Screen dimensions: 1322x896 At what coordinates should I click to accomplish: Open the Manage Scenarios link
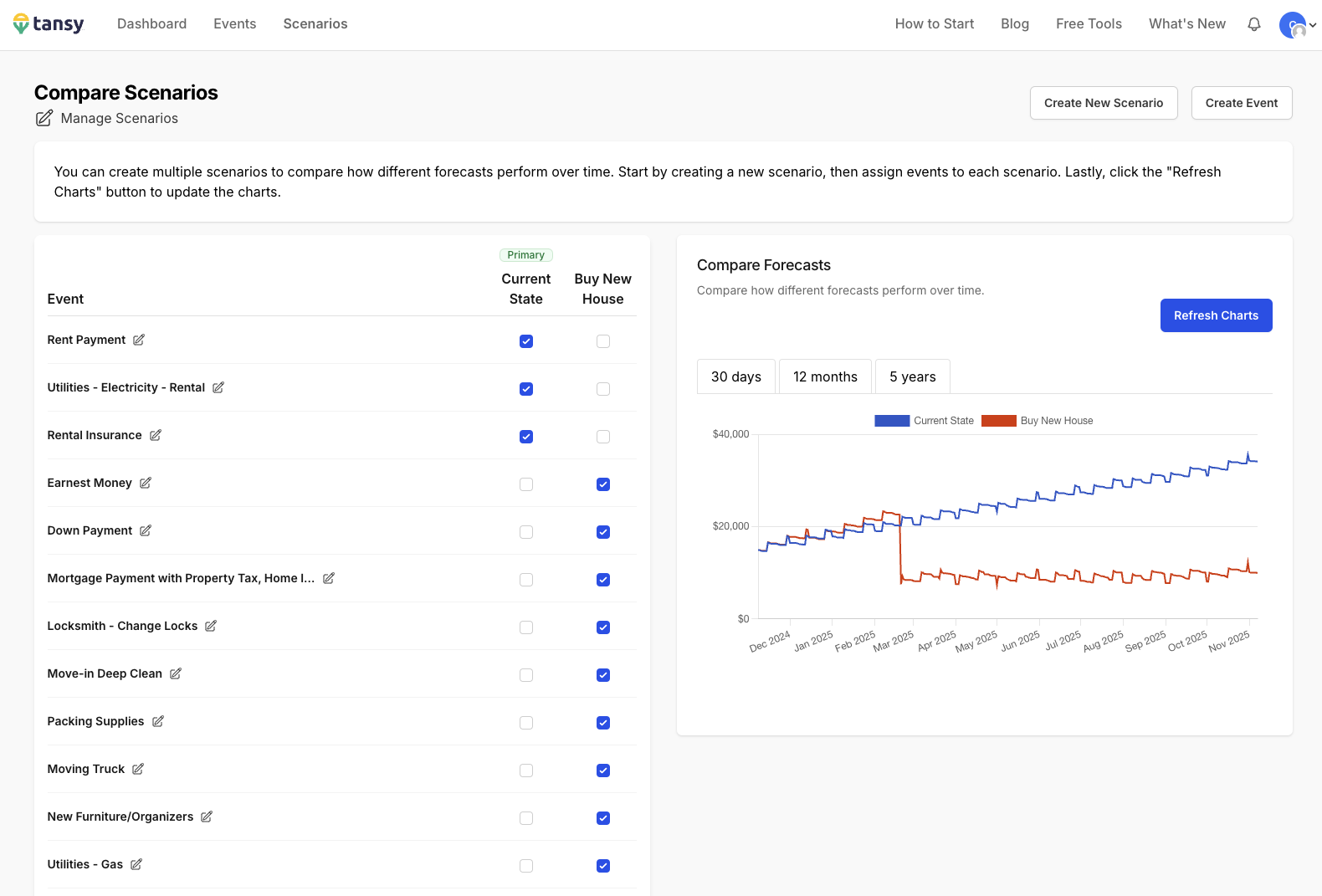pyautogui.click(x=119, y=119)
